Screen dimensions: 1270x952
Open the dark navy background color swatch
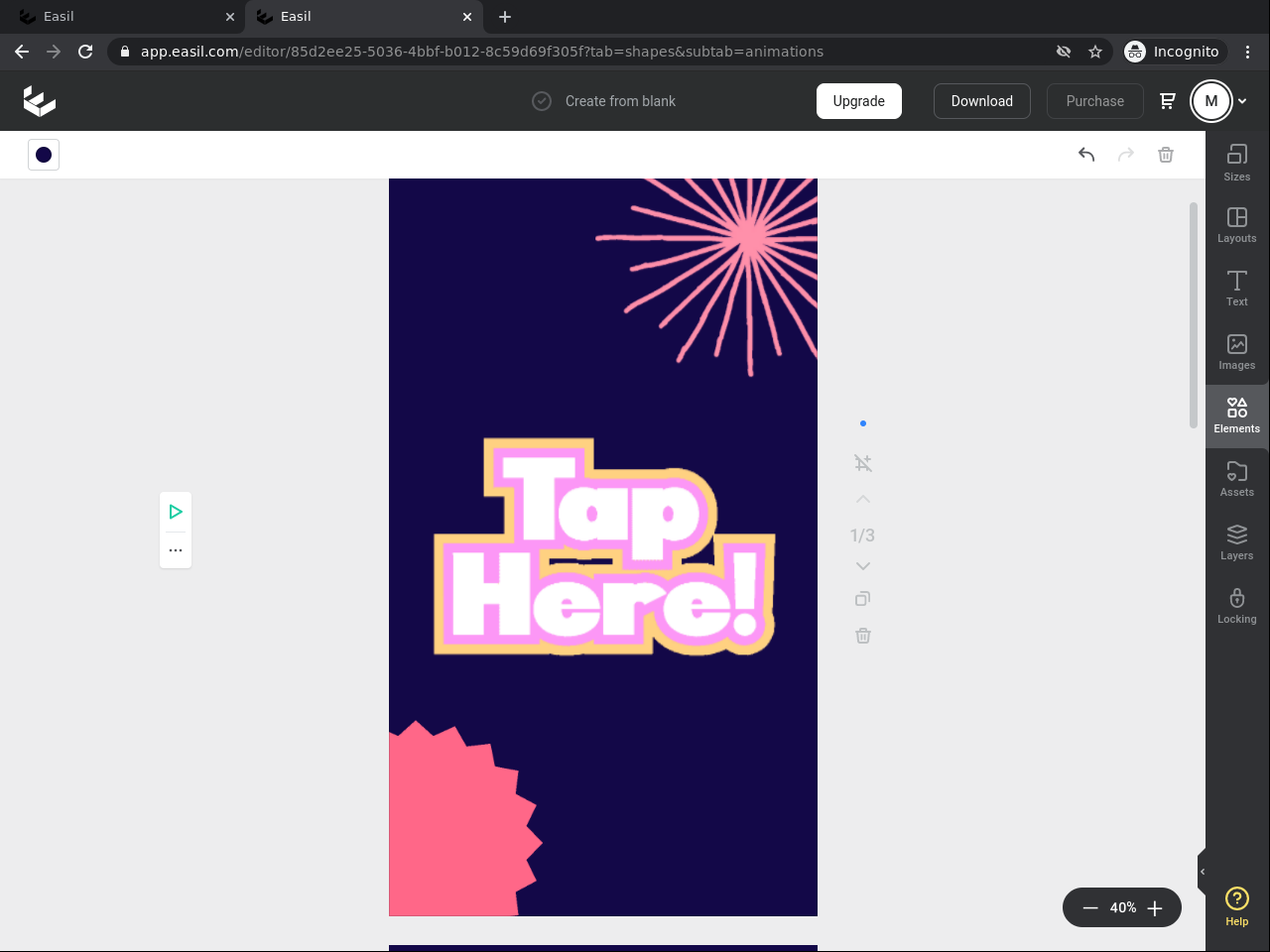click(44, 155)
